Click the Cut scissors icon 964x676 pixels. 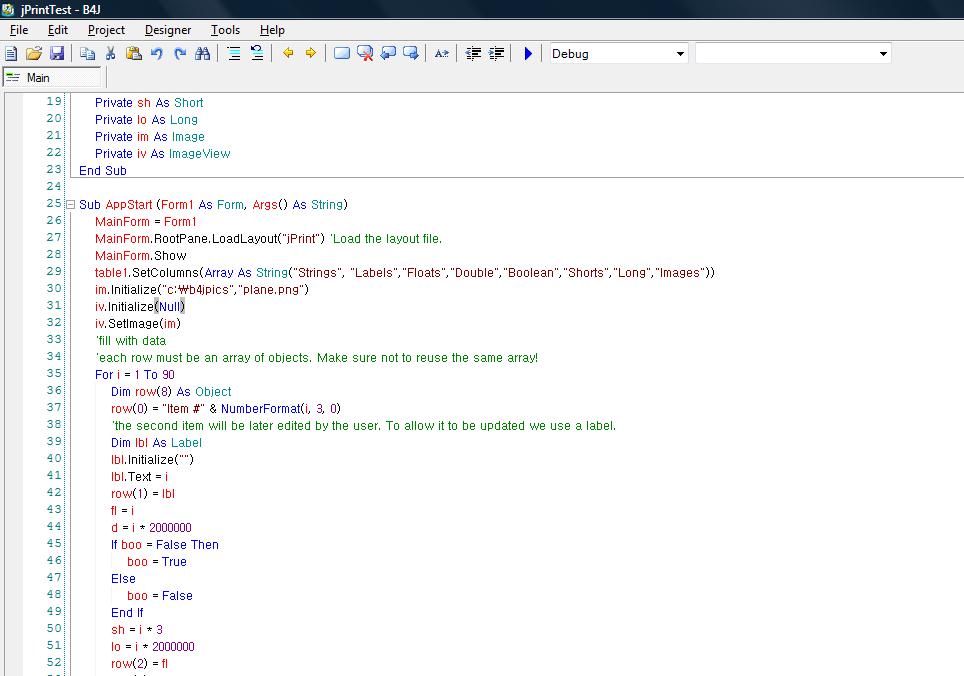pyautogui.click(x=110, y=54)
